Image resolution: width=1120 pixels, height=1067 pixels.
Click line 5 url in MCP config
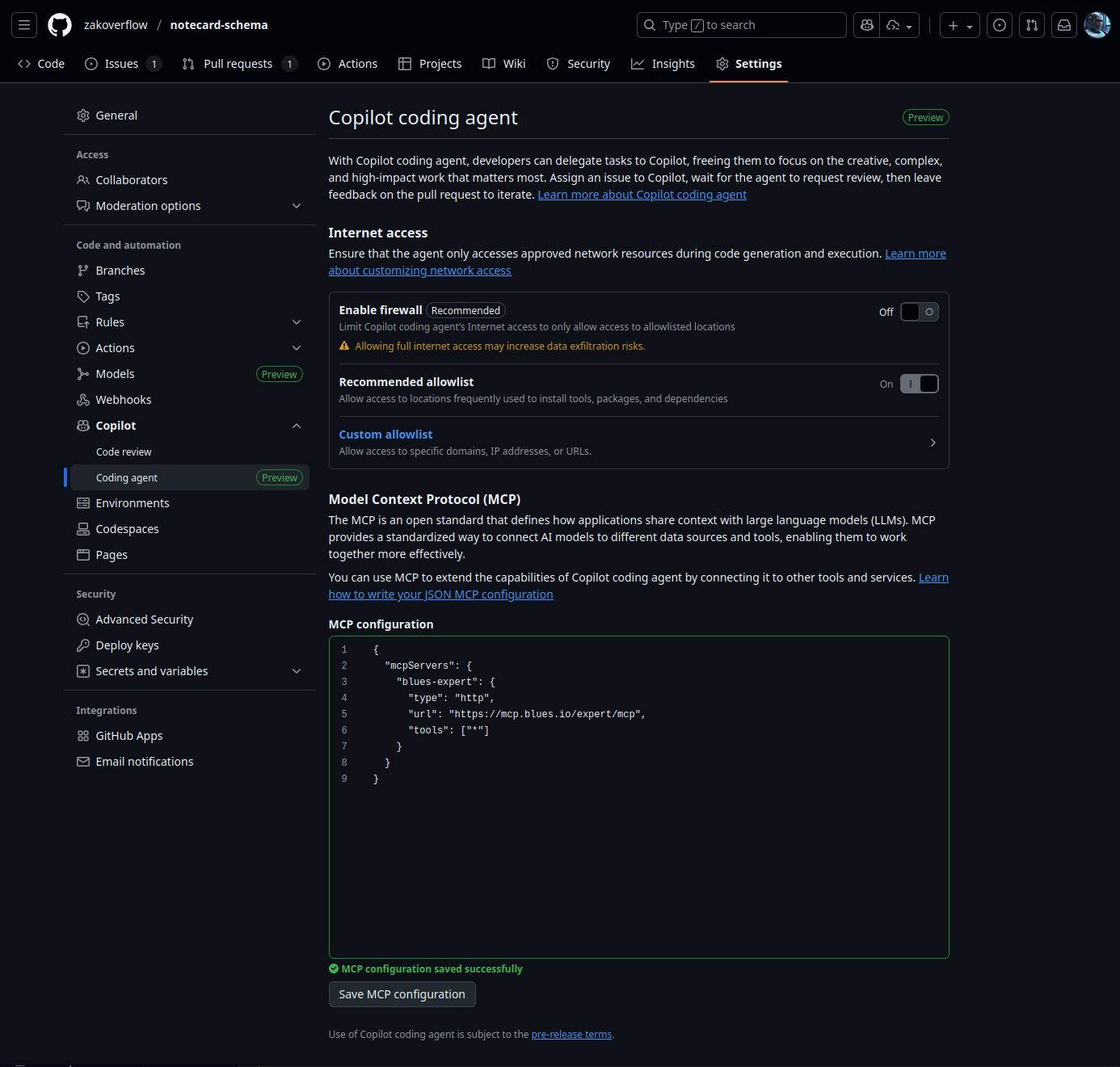(546, 714)
